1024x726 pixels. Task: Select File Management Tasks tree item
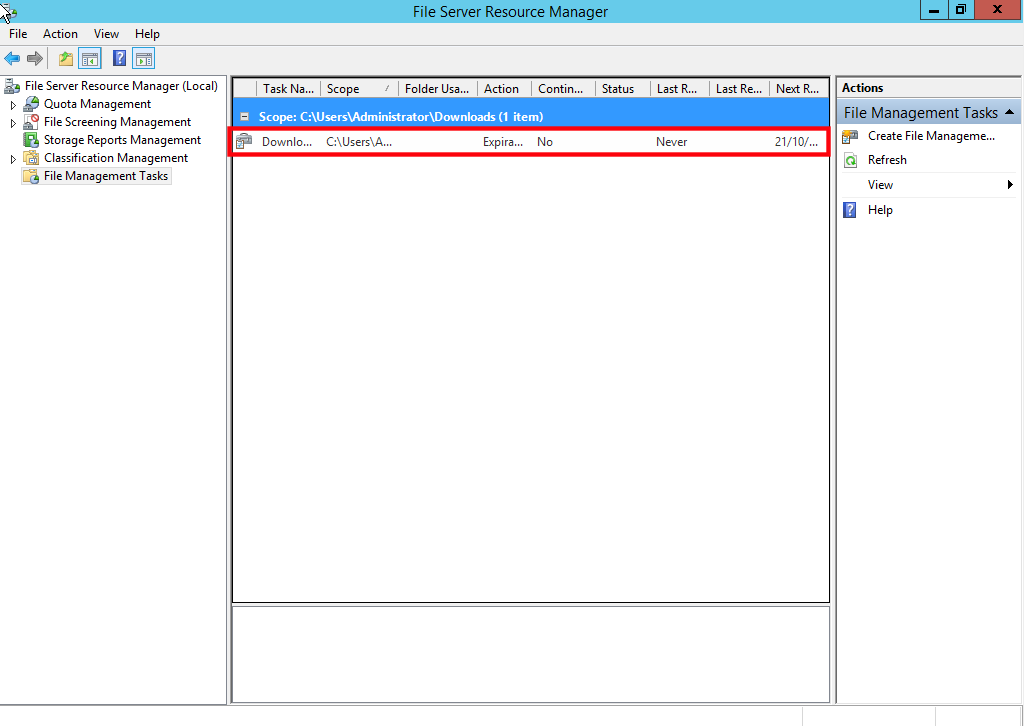point(106,176)
